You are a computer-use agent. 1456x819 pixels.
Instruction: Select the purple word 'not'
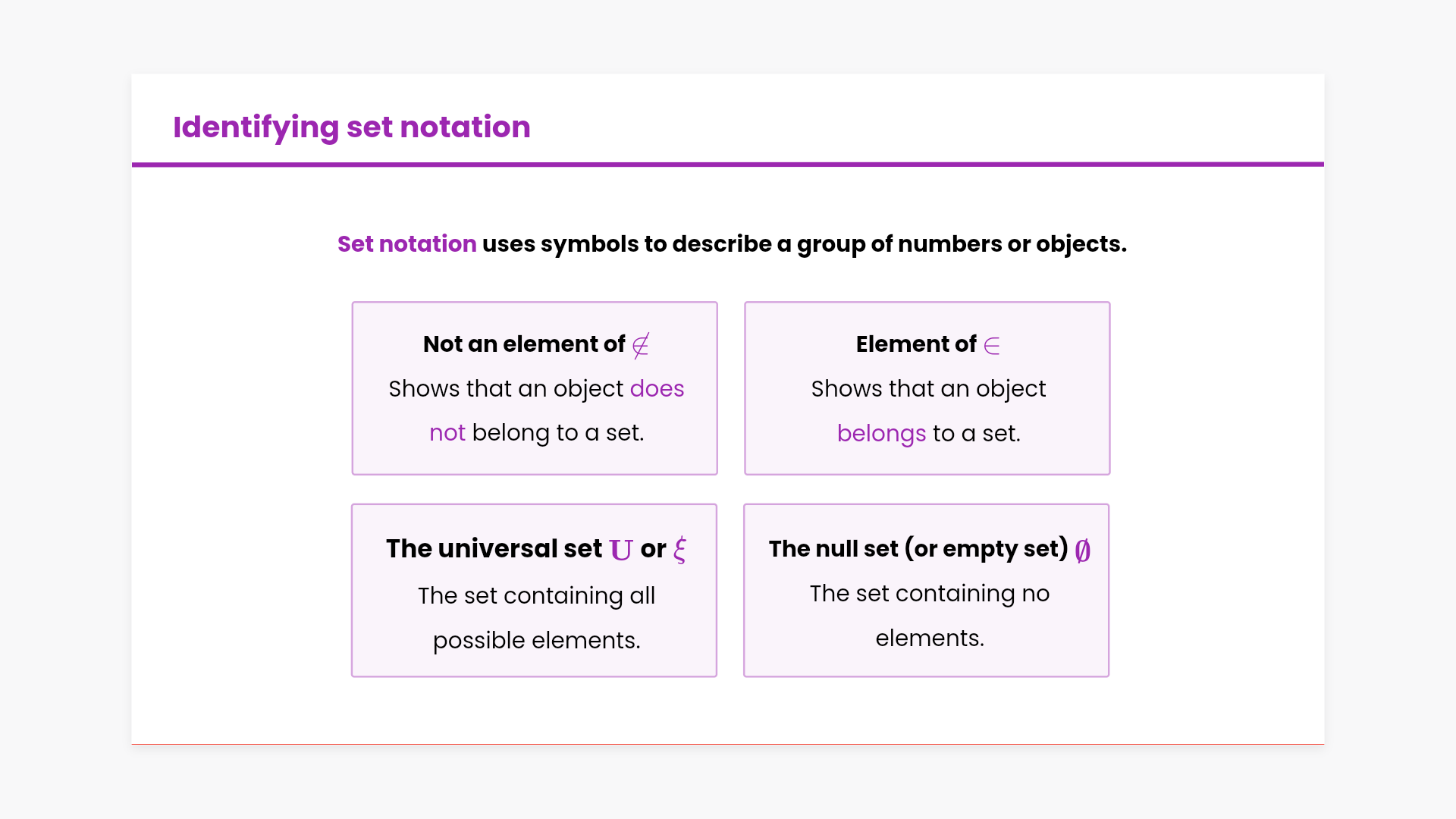click(447, 432)
